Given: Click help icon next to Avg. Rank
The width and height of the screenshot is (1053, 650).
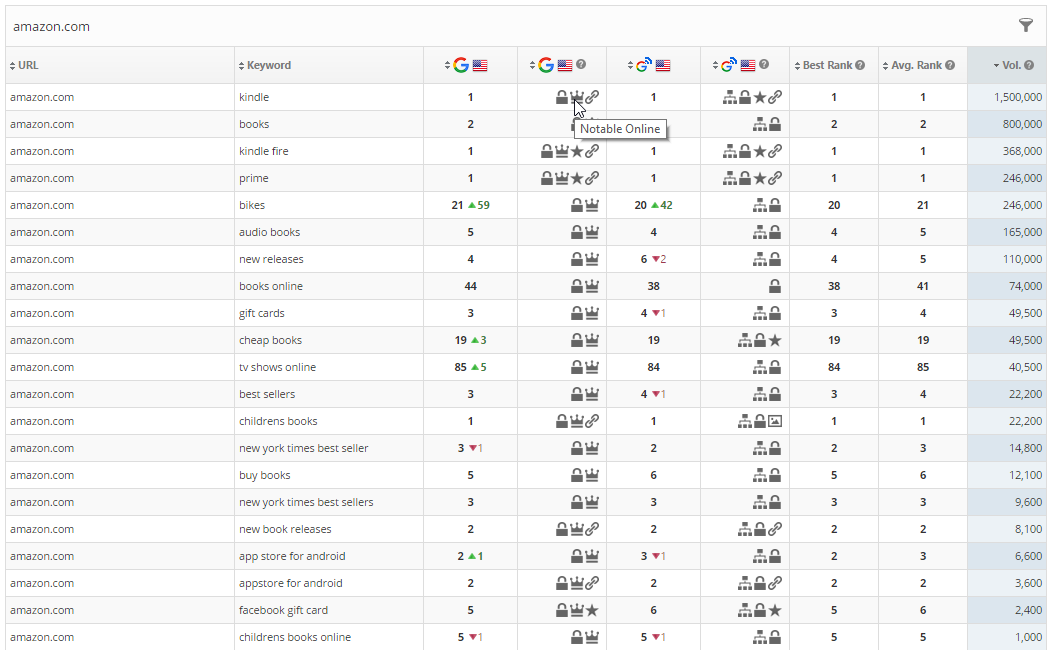Looking at the screenshot, I should pyautogui.click(x=950, y=65).
